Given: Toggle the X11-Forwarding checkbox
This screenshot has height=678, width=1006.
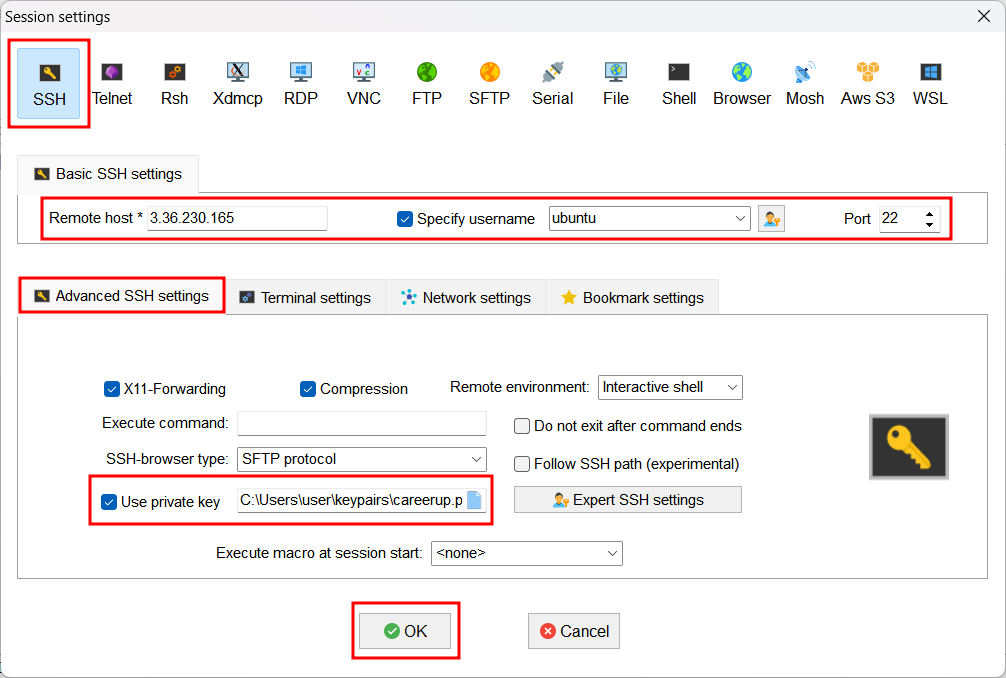Looking at the screenshot, I should (x=112, y=389).
